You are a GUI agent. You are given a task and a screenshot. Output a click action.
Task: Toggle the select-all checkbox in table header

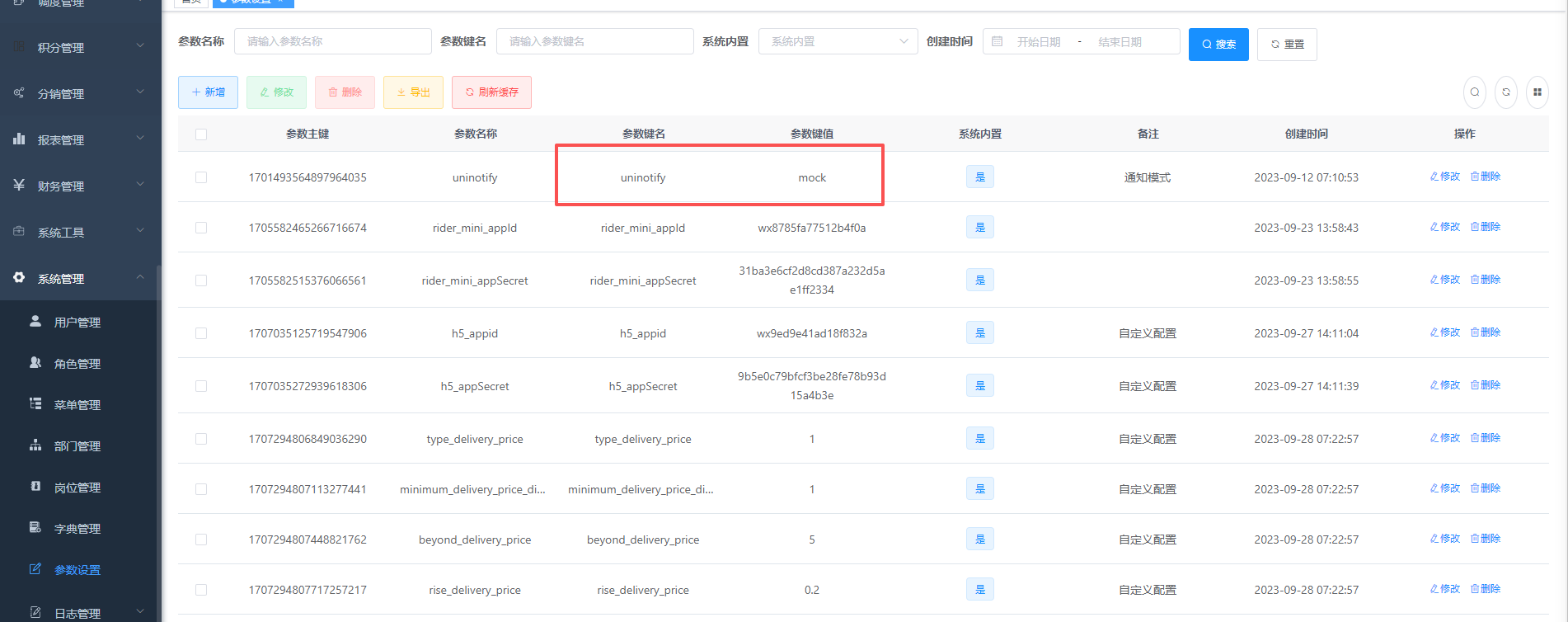201,134
